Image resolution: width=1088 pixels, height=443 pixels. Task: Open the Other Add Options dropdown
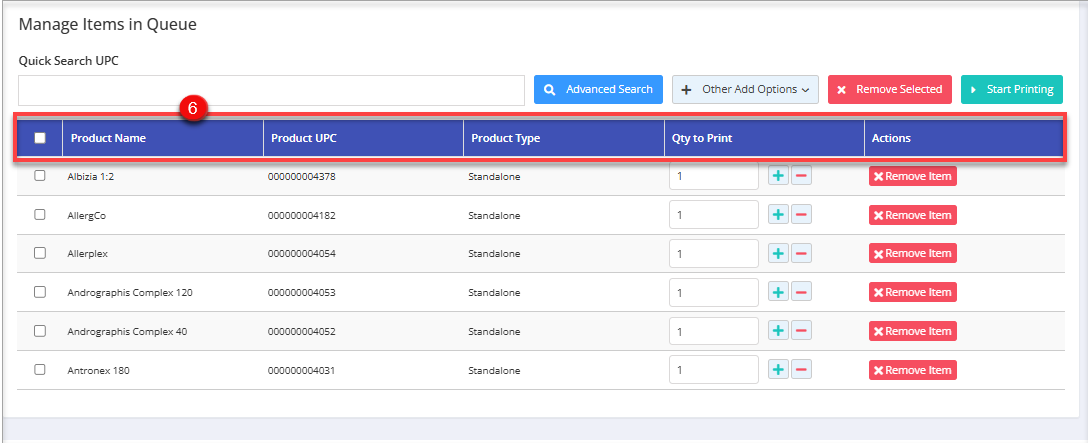[x=745, y=89]
